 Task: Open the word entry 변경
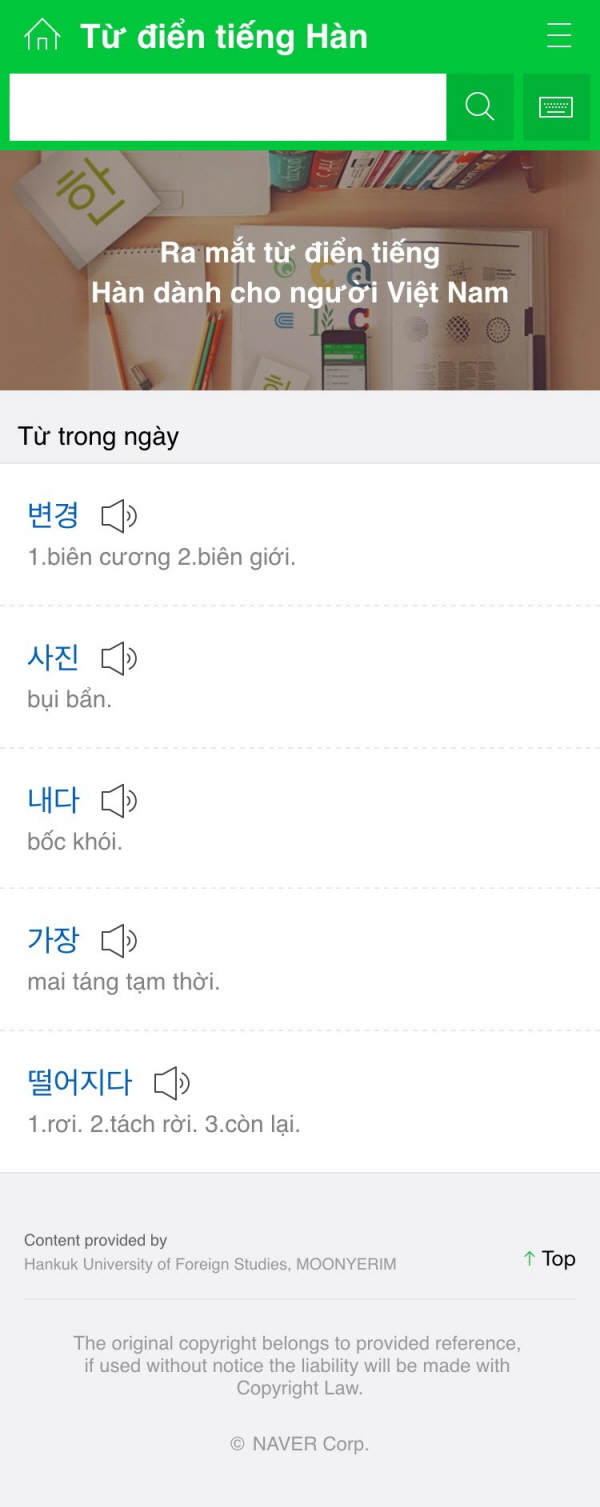[53, 515]
